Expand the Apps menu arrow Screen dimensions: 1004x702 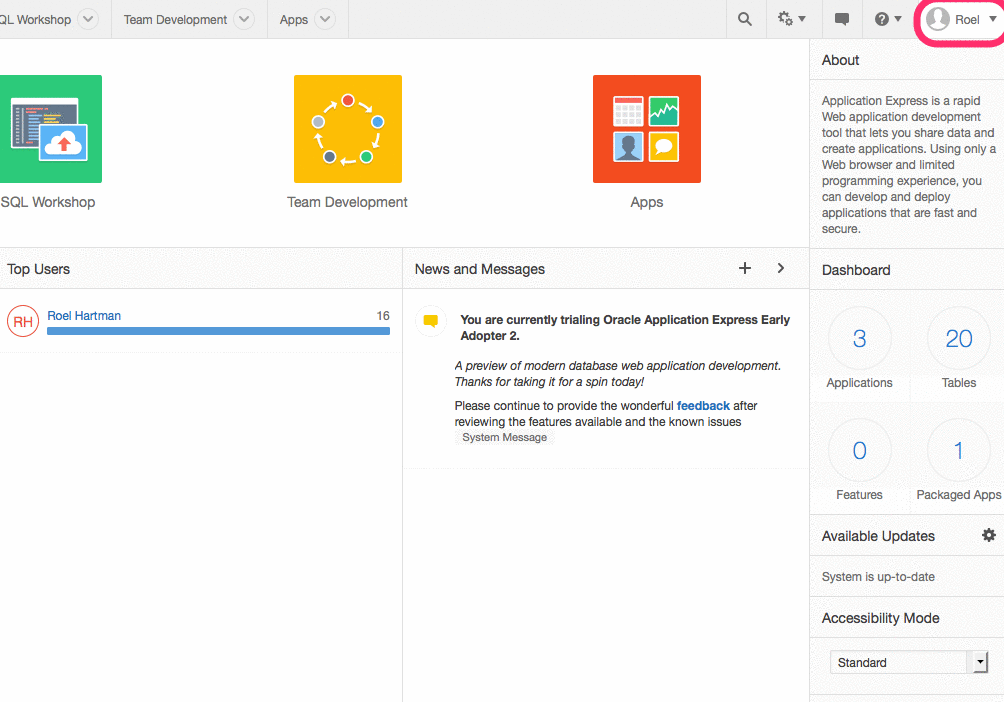click(x=325, y=19)
